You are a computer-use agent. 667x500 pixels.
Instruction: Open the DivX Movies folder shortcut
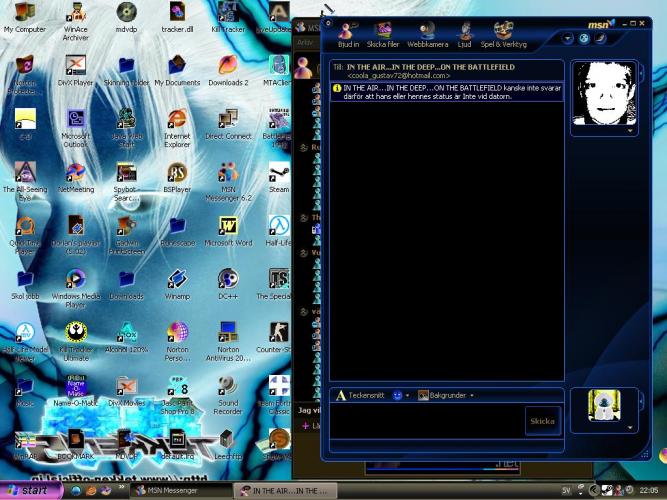(126, 391)
